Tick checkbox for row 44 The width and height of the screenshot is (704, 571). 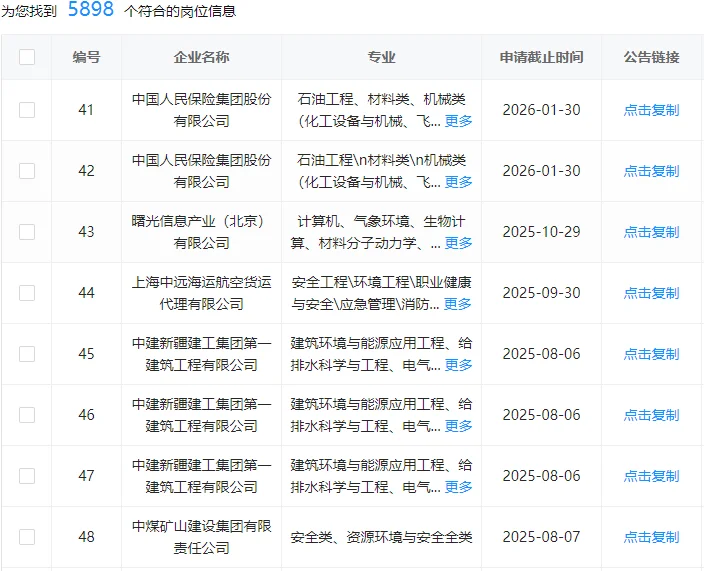(27, 293)
